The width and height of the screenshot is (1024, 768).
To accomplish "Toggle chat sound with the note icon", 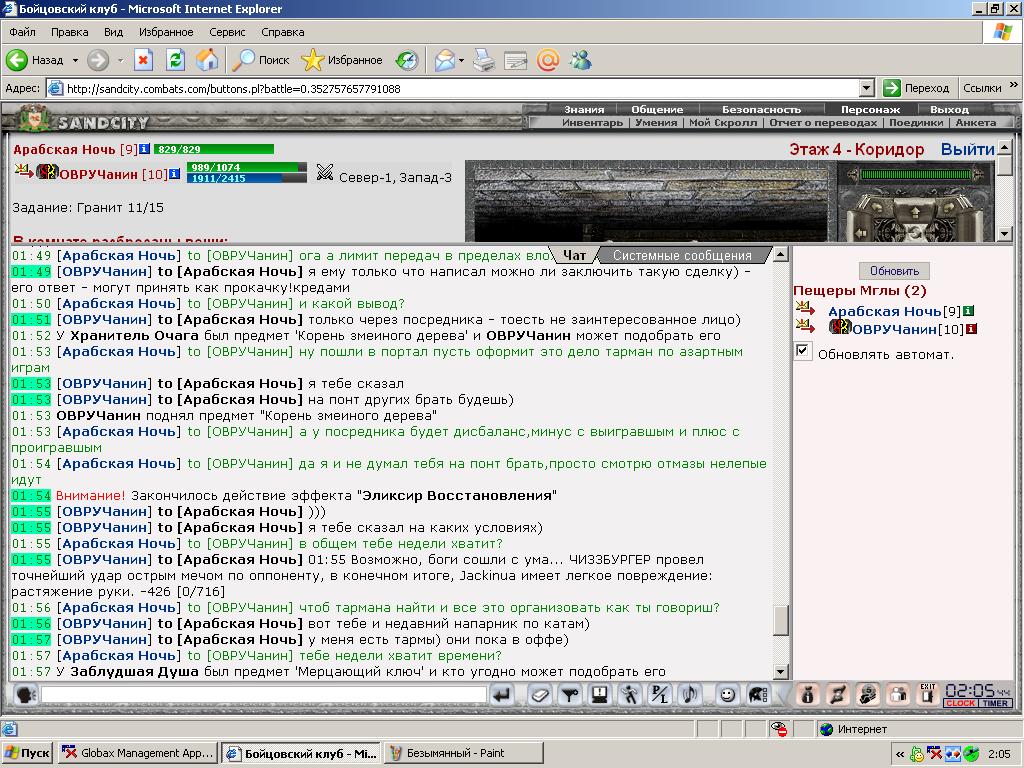I will point(690,695).
